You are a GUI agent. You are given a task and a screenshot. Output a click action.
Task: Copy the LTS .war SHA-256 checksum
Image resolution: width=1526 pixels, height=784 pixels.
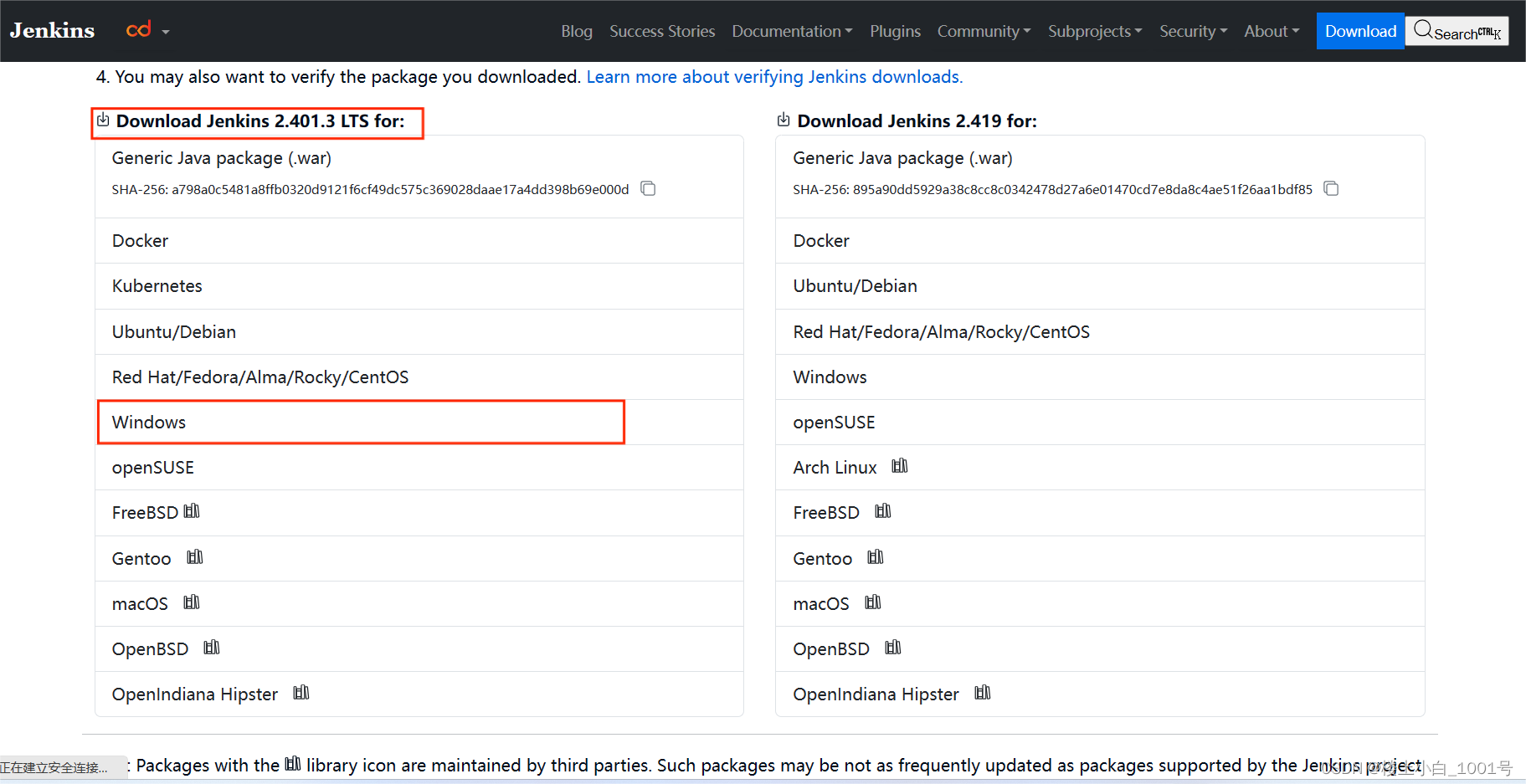point(648,188)
